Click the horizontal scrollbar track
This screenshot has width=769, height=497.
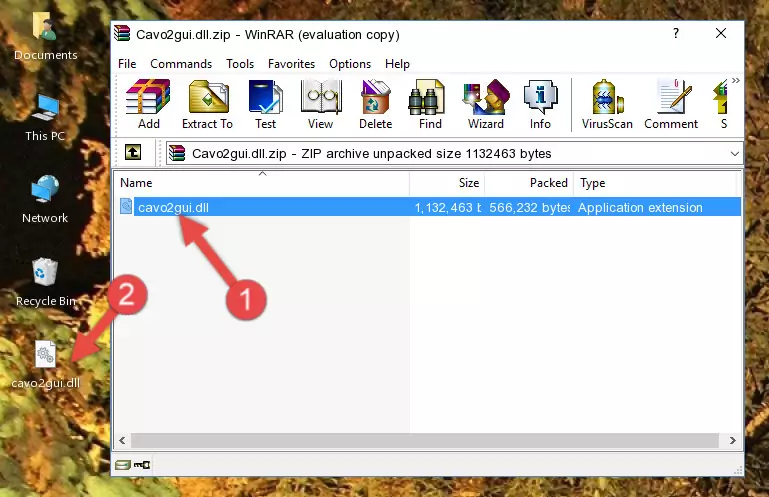(425, 441)
